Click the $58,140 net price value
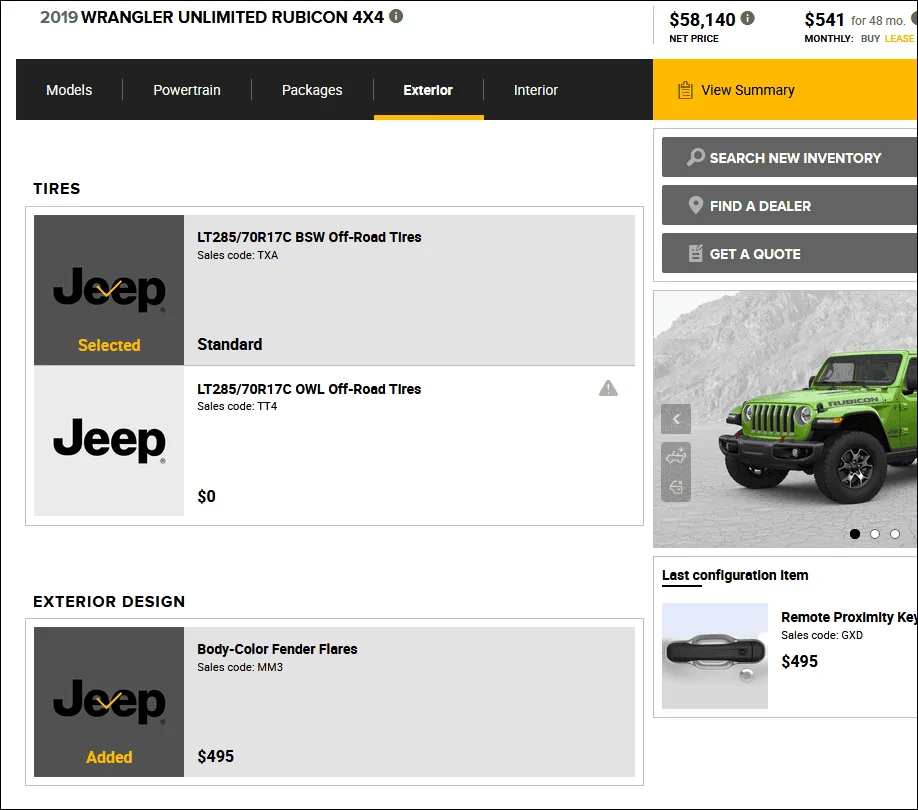The image size is (918, 810). click(x=702, y=20)
